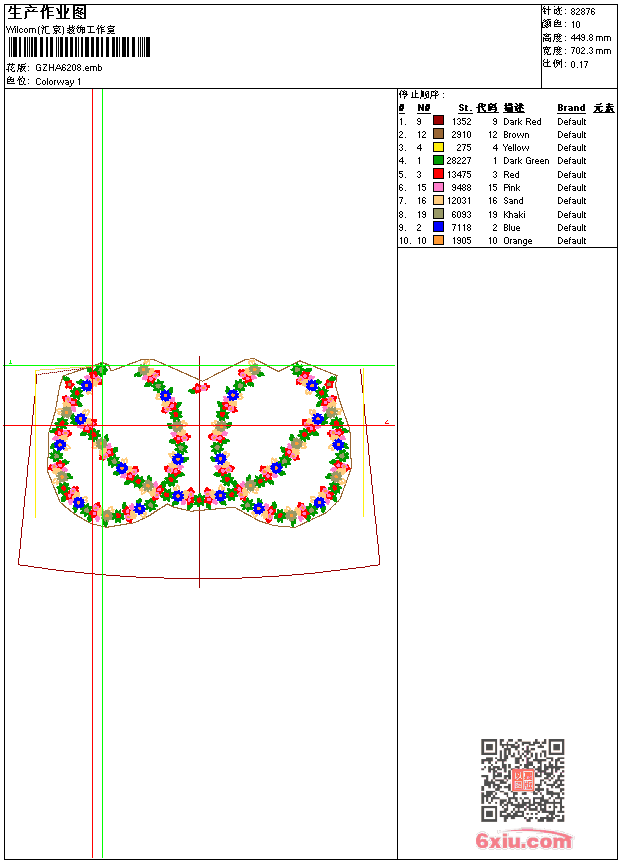Click the N# column header
The image size is (620, 860).
424,108
